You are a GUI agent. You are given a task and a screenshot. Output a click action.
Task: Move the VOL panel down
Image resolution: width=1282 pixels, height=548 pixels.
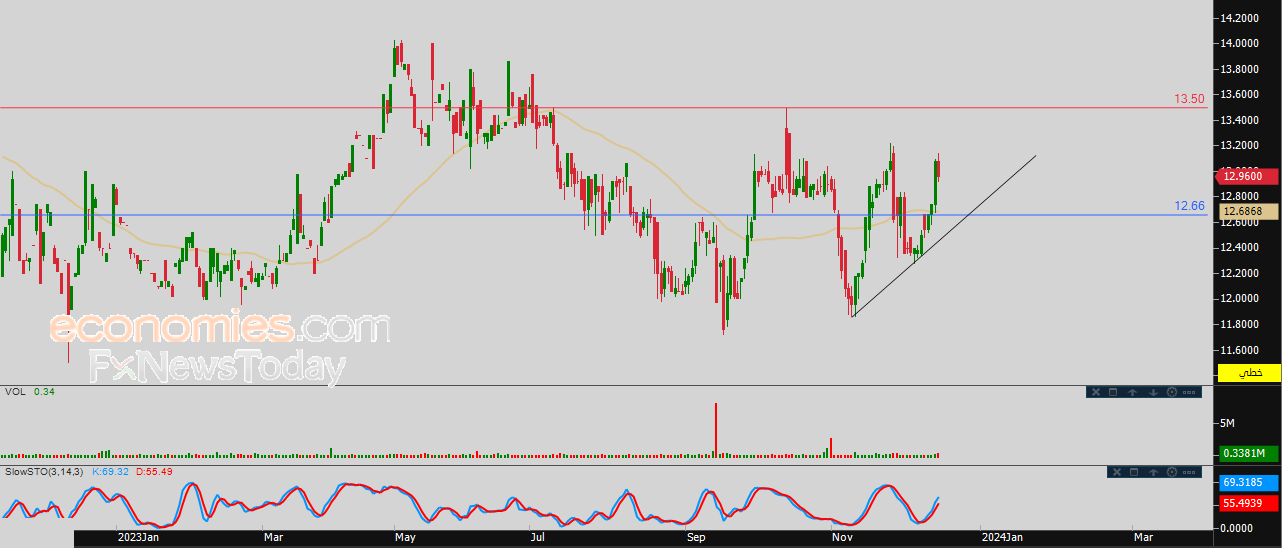1153,392
